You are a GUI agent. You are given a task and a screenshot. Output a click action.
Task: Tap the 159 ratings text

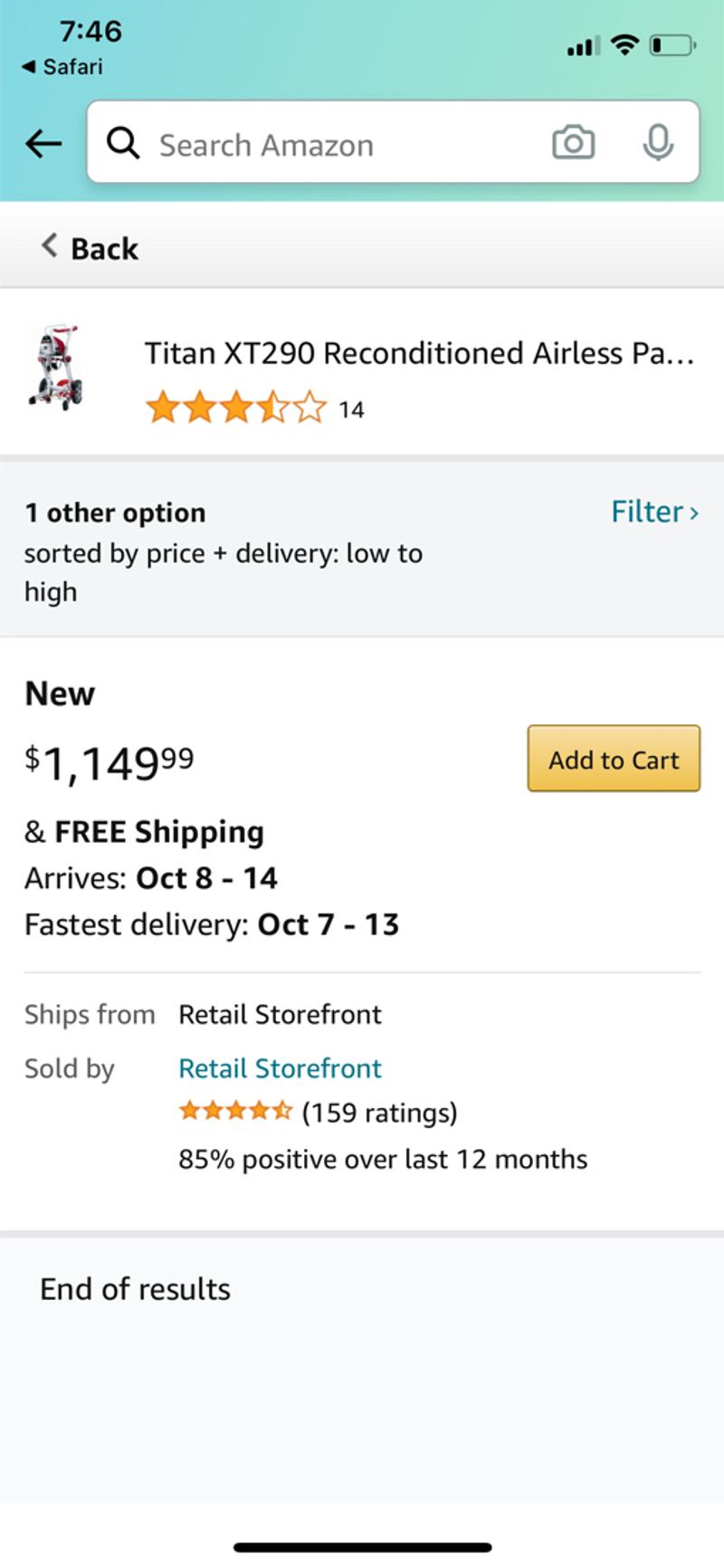379,1112
